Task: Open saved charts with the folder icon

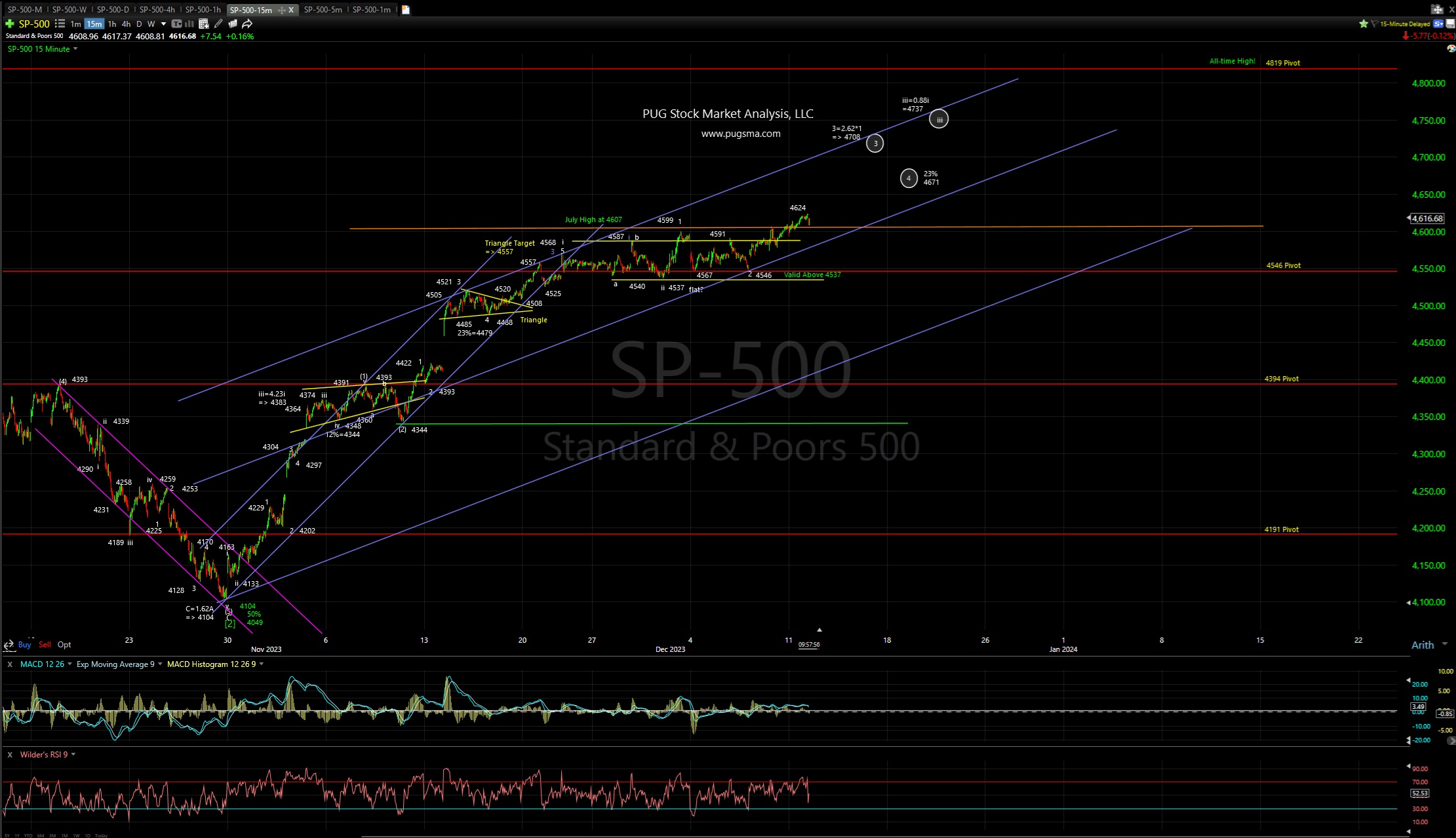Action: click(x=233, y=24)
